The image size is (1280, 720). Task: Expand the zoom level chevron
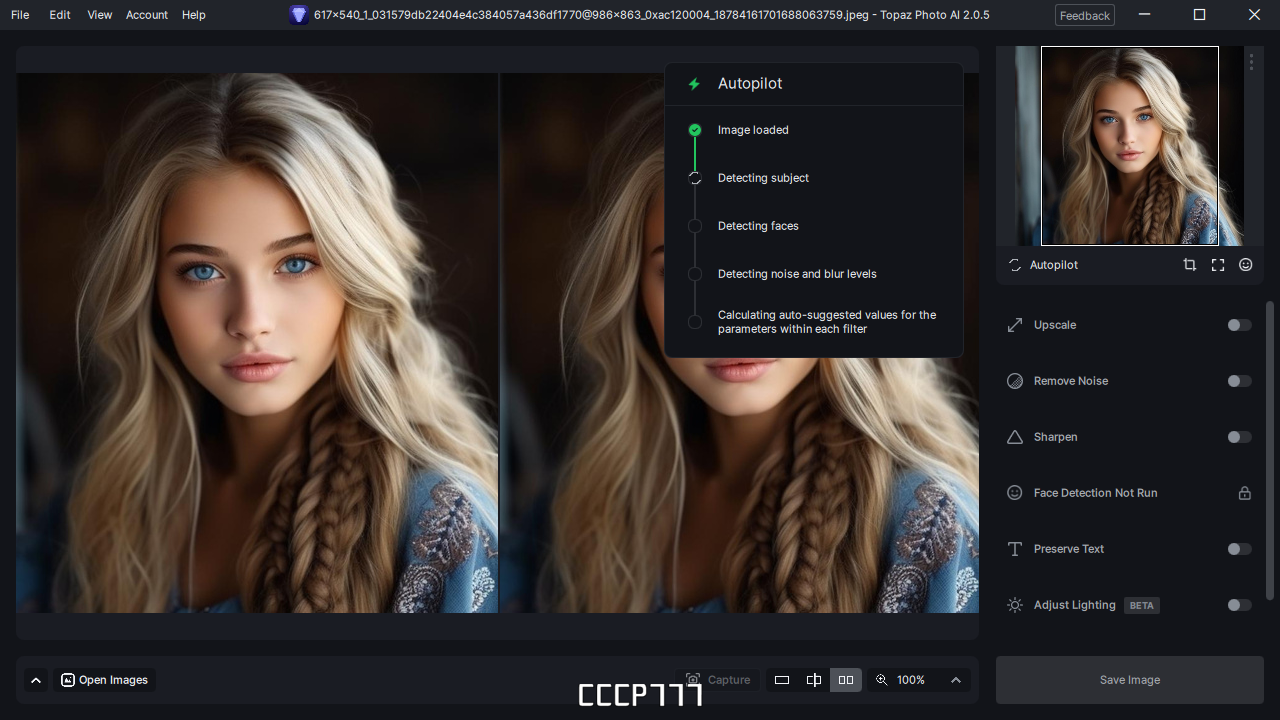pos(956,680)
